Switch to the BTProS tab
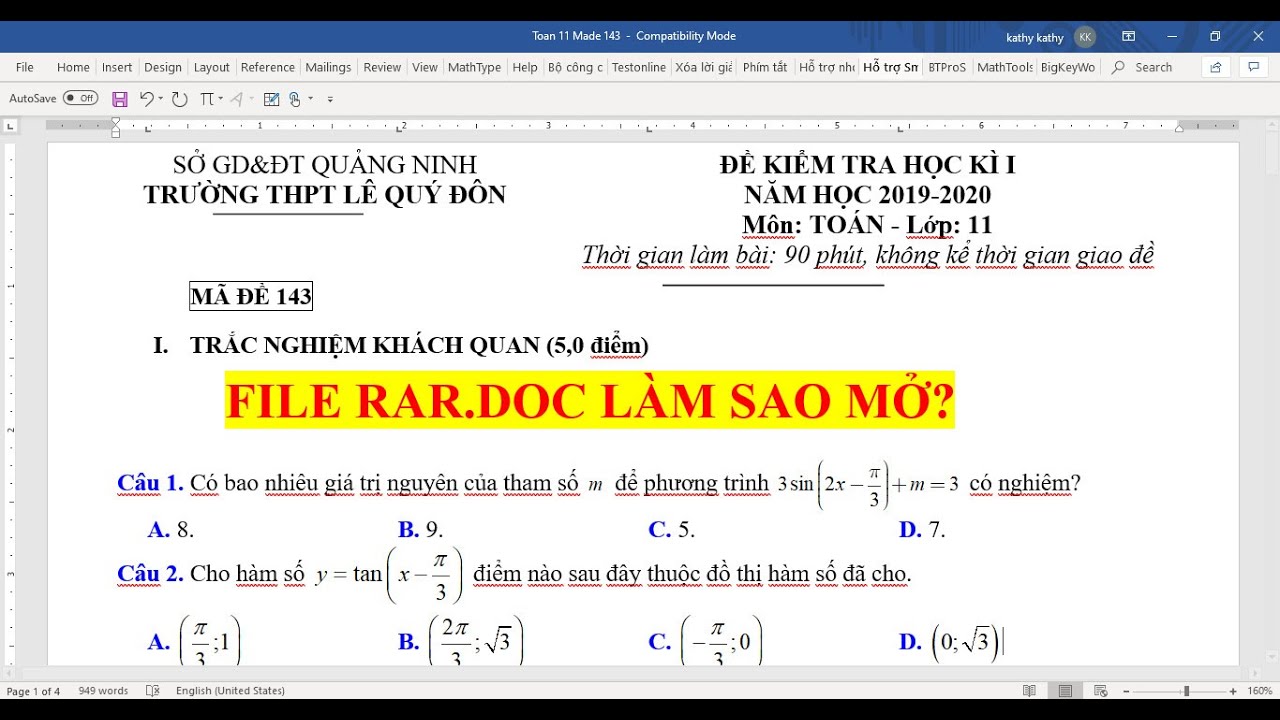Image resolution: width=1280 pixels, height=720 pixels. click(x=947, y=67)
